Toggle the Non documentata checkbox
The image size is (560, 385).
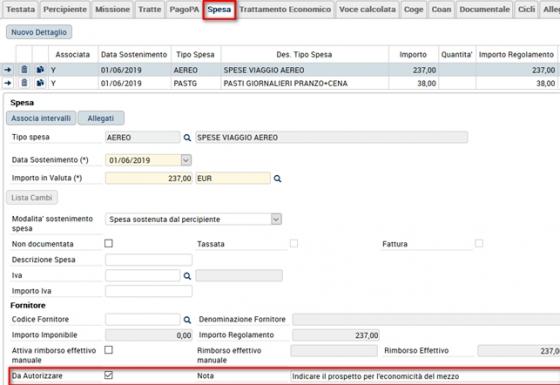[109, 244]
